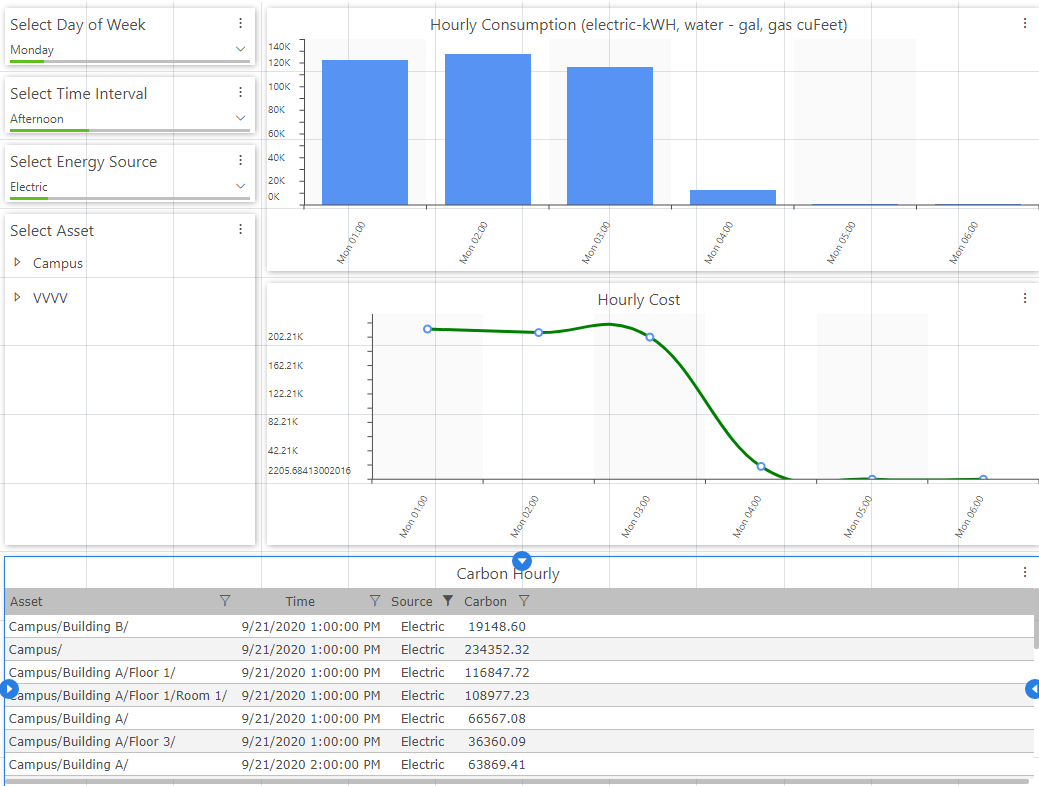Image resolution: width=1039 pixels, height=786 pixels.
Task: Open the Monday day-of-week dropdown
Action: 129,50
